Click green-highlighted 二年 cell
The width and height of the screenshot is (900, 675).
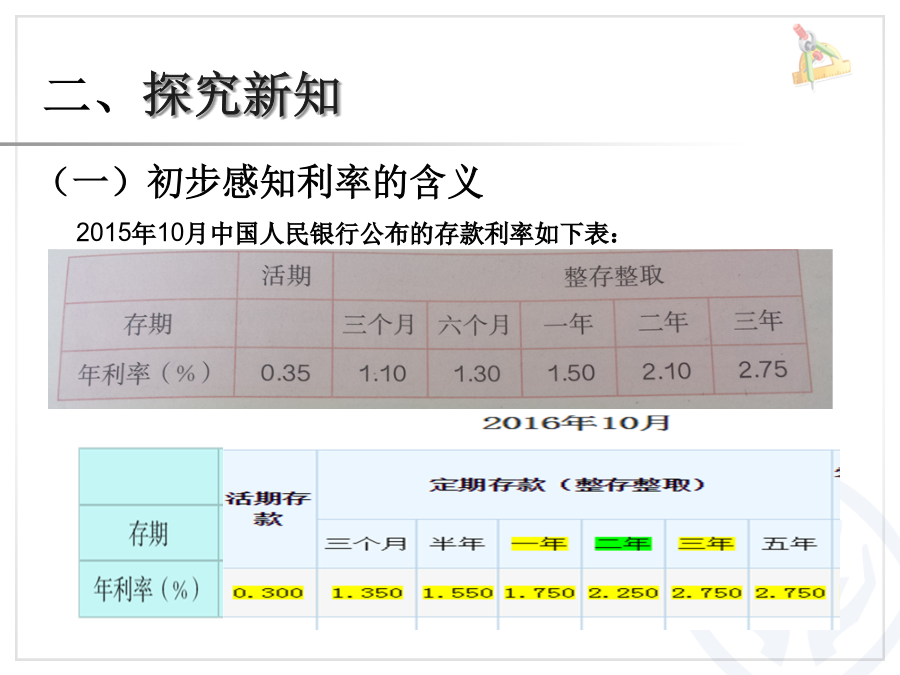tap(623, 543)
